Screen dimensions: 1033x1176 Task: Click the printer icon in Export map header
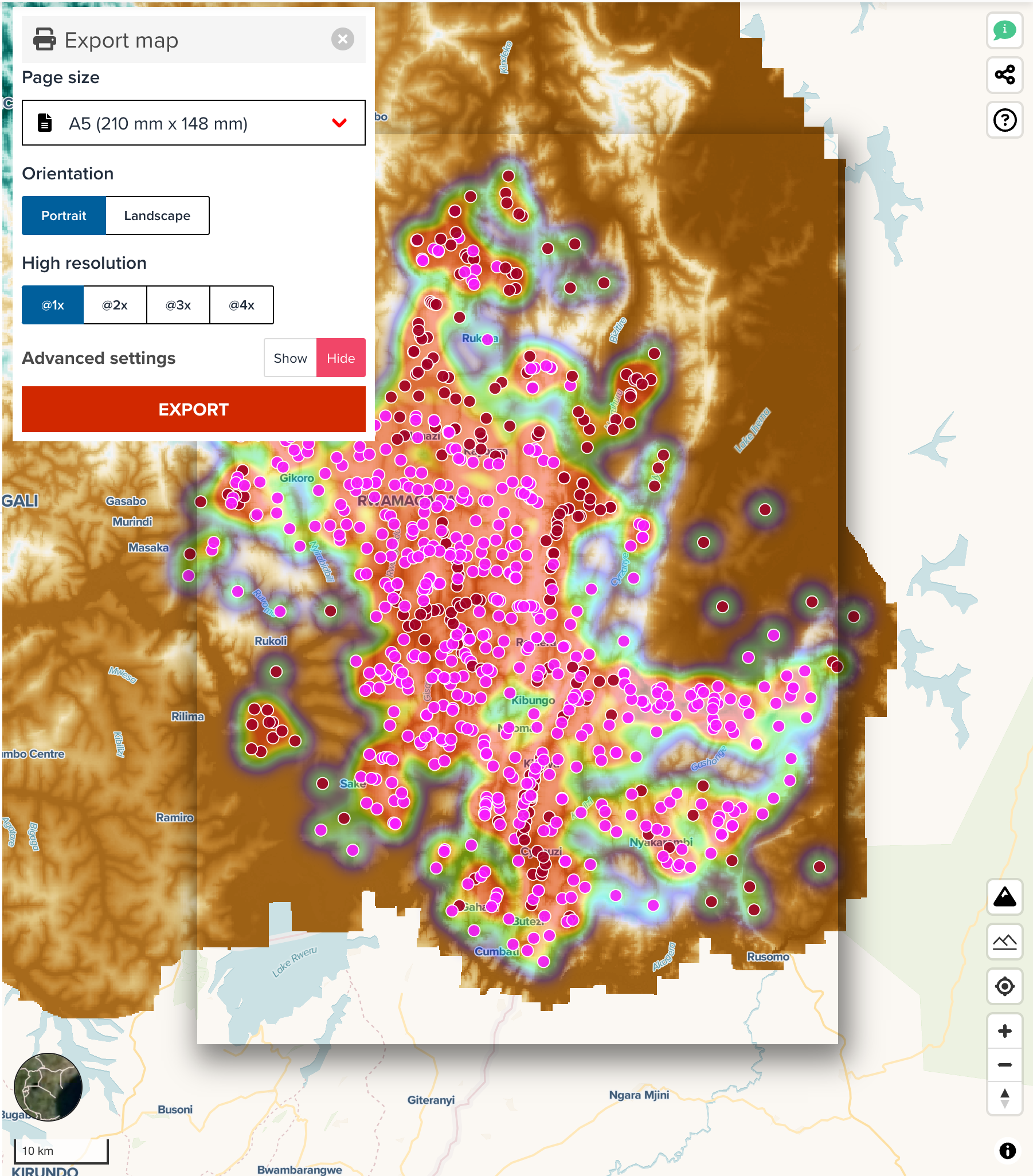[45, 40]
